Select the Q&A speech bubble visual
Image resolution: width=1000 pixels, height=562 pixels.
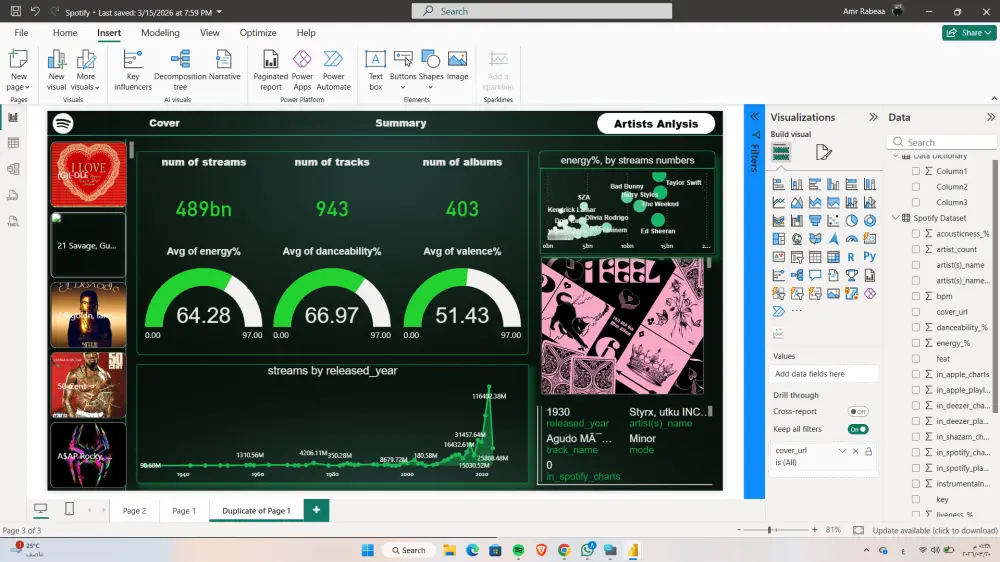pyautogui.click(x=815, y=276)
